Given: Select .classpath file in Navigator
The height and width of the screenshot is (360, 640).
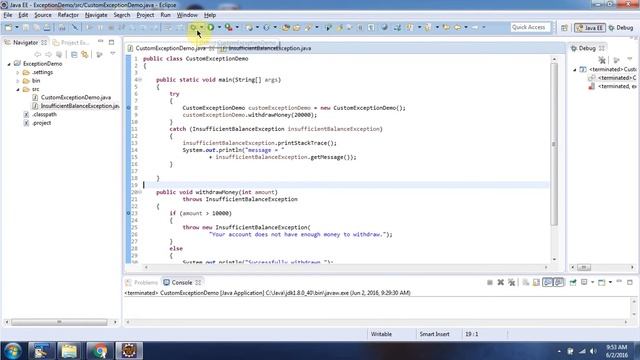Looking at the screenshot, I should [44, 115].
